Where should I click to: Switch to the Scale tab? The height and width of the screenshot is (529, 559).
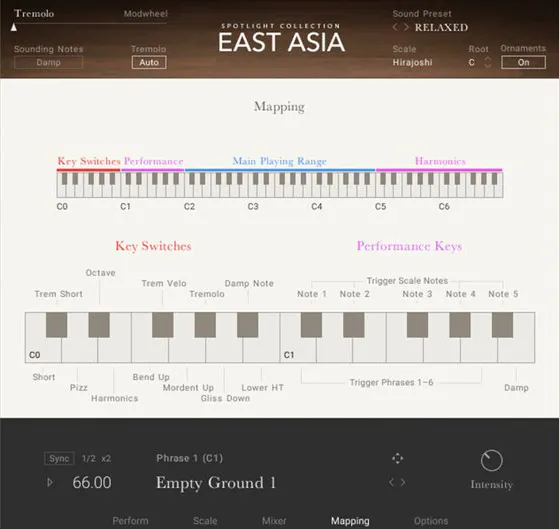click(x=205, y=520)
